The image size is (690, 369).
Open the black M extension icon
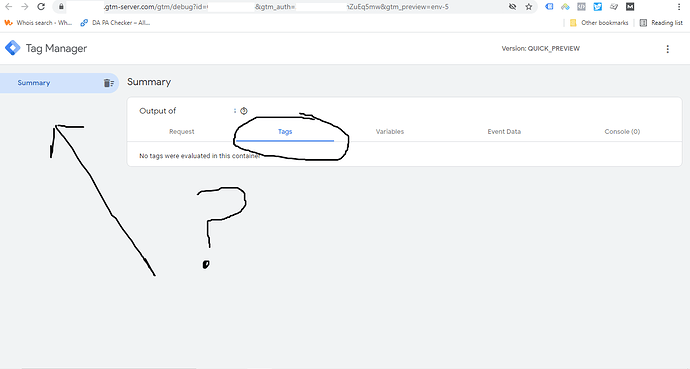click(x=630, y=7)
